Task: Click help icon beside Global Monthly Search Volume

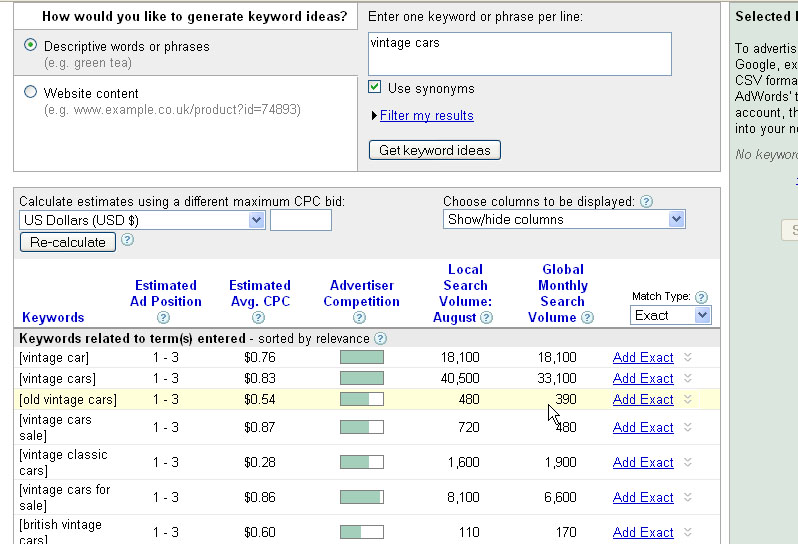Action: [587, 318]
